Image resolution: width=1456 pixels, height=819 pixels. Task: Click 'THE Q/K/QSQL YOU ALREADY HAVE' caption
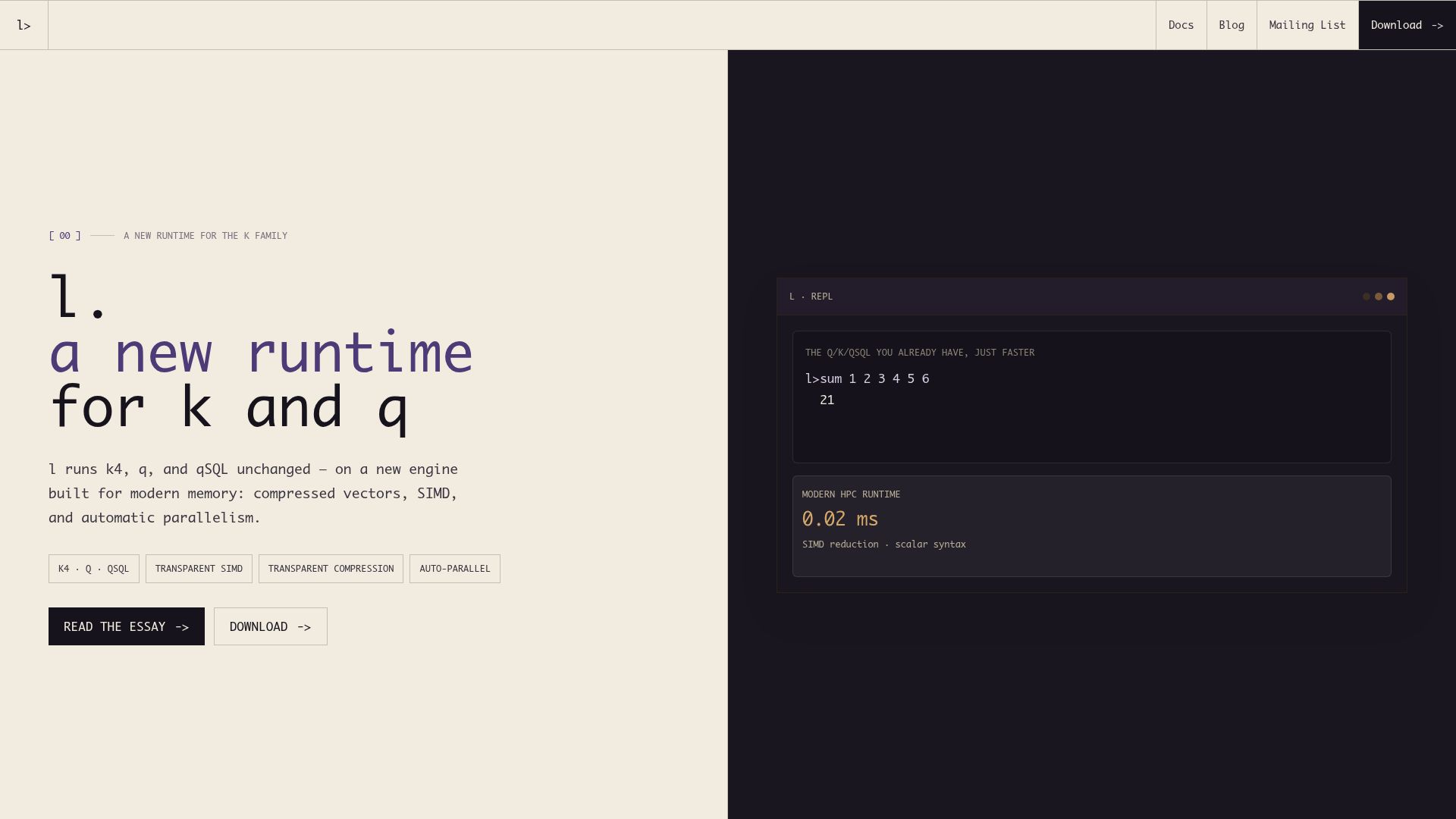click(920, 353)
